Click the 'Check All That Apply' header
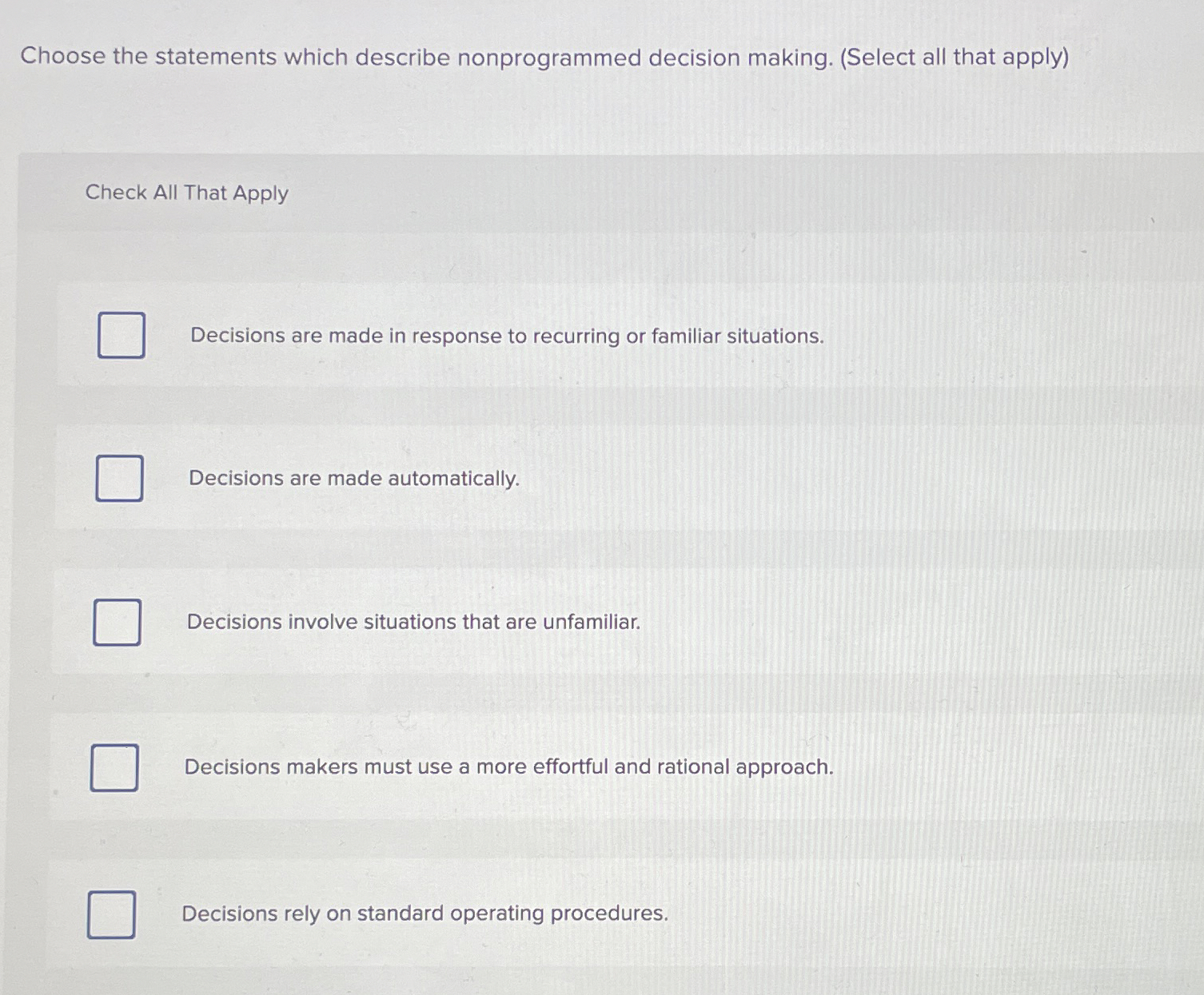 pyautogui.click(x=187, y=193)
